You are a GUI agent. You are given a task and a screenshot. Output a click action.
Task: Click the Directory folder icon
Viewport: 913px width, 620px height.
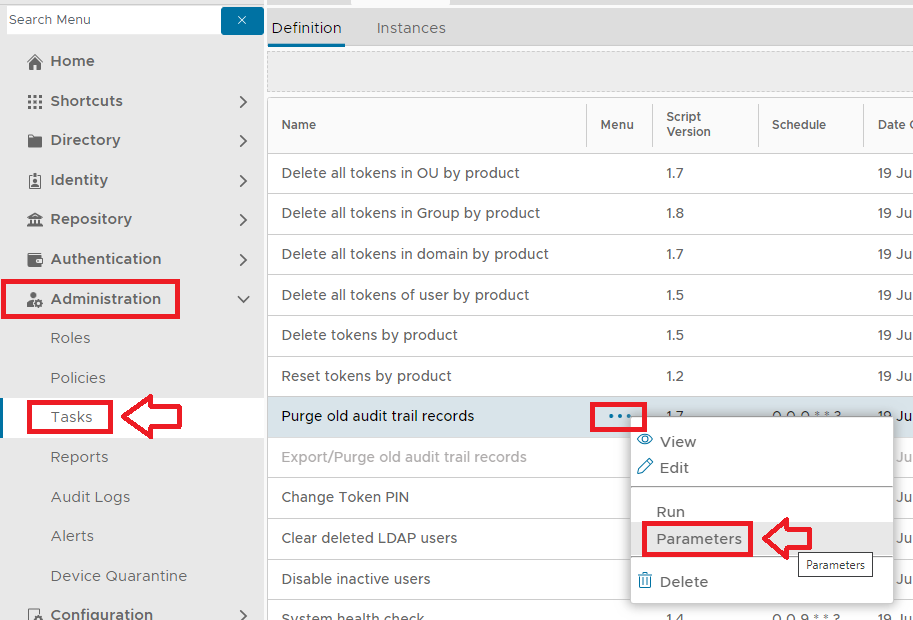tap(35, 141)
